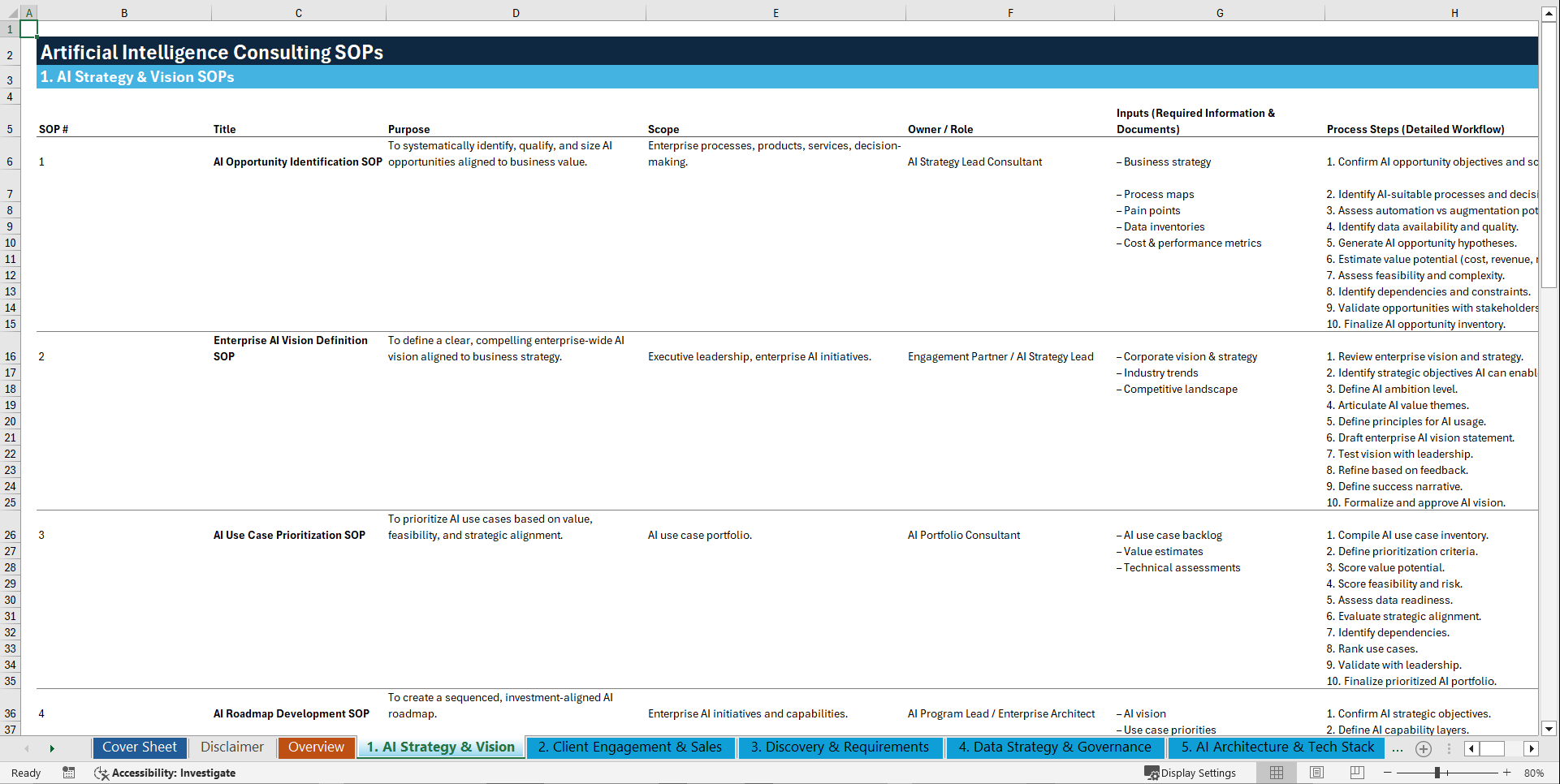1560x784 pixels.
Task: Open Page Layout view from status bar
Action: pyautogui.click(x=1316, y=773)
